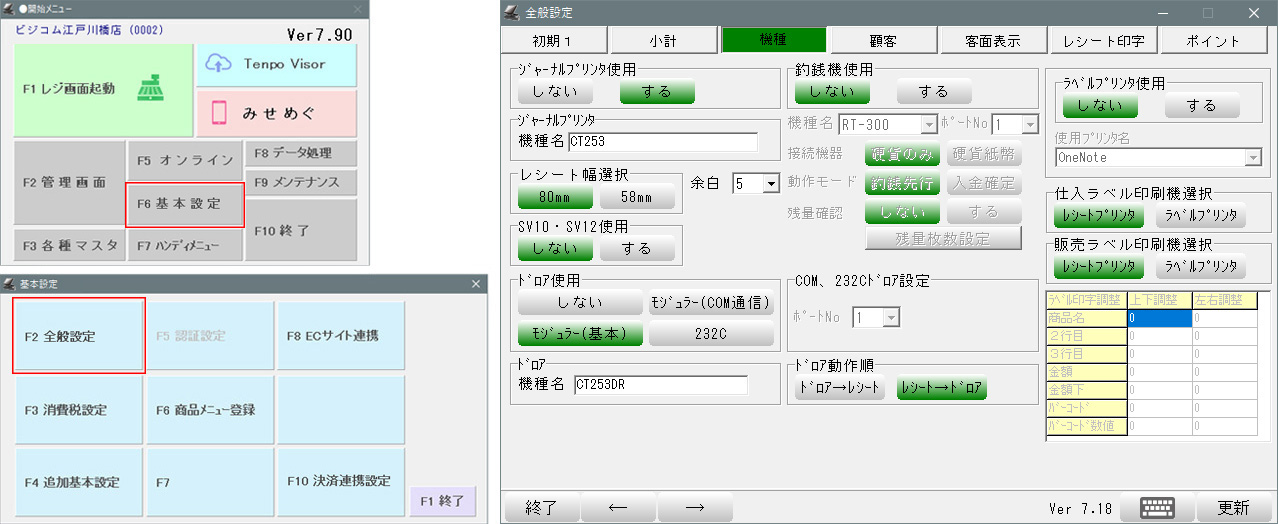Click F1 終了 in 基本設定 window

(x=441, y=500)
